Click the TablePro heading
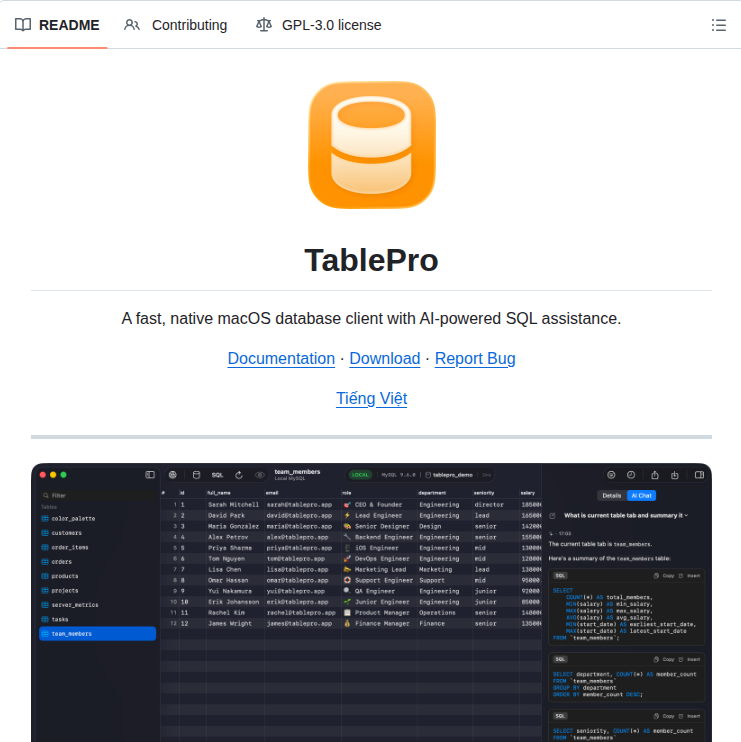 (371, 260)
